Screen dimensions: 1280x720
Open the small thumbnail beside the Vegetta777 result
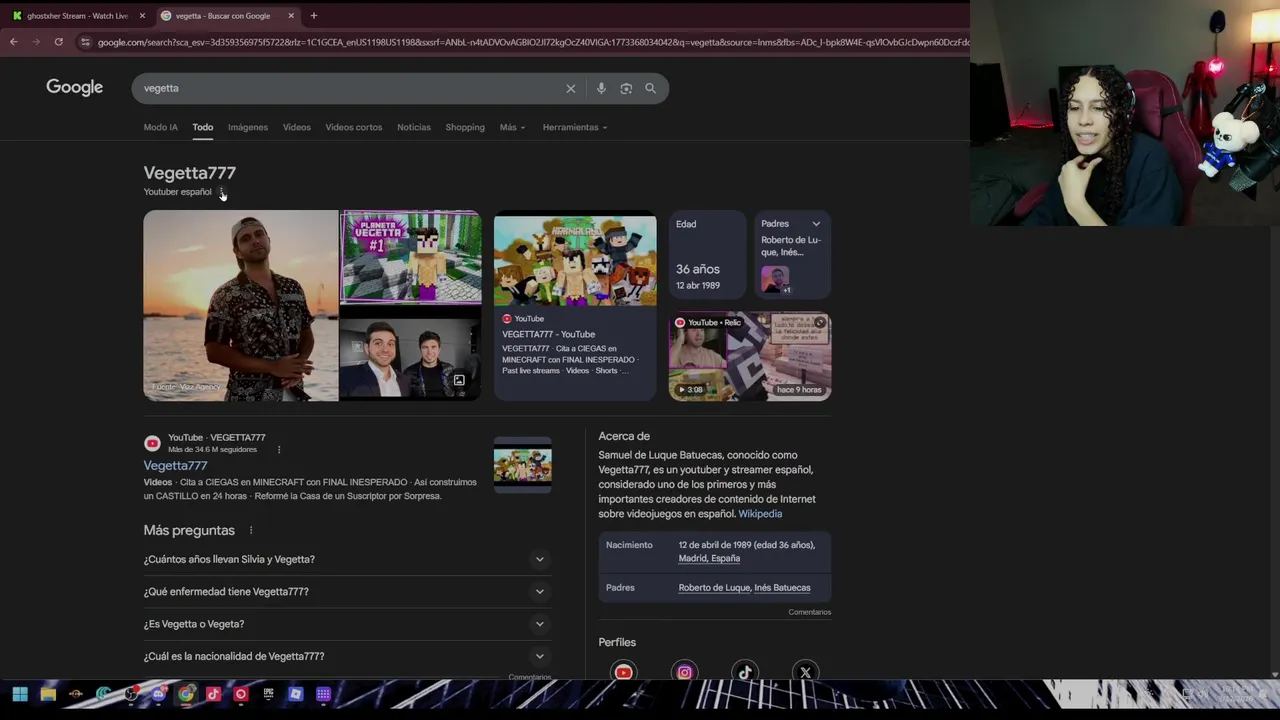[522, 465]
